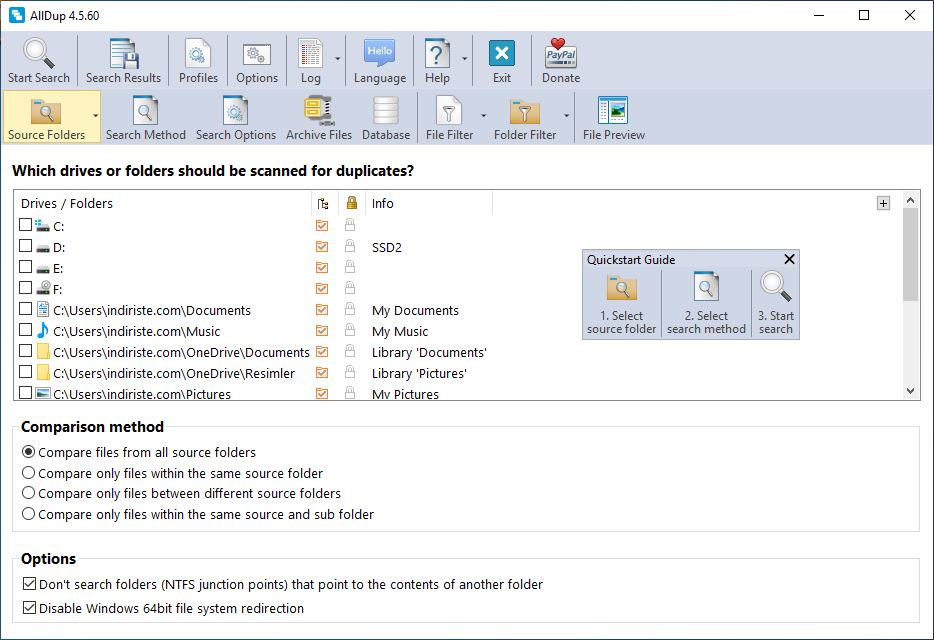Select Compare only files between different source folders
This screenshot has width=934, height=640.
coord(181,493)
